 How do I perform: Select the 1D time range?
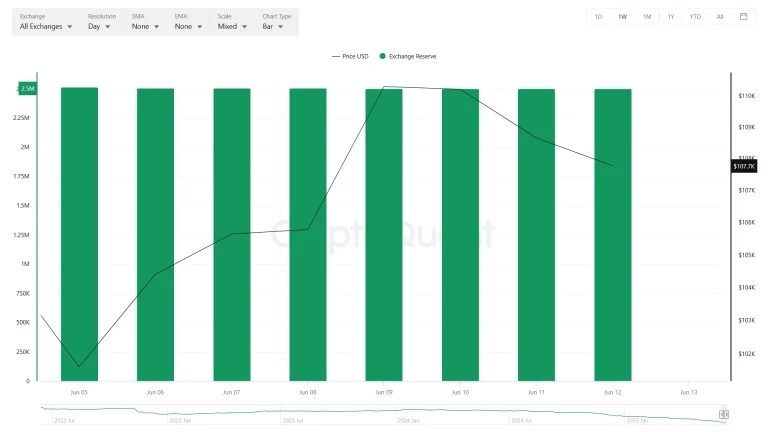pyautogui.click(x=598, y=16)
